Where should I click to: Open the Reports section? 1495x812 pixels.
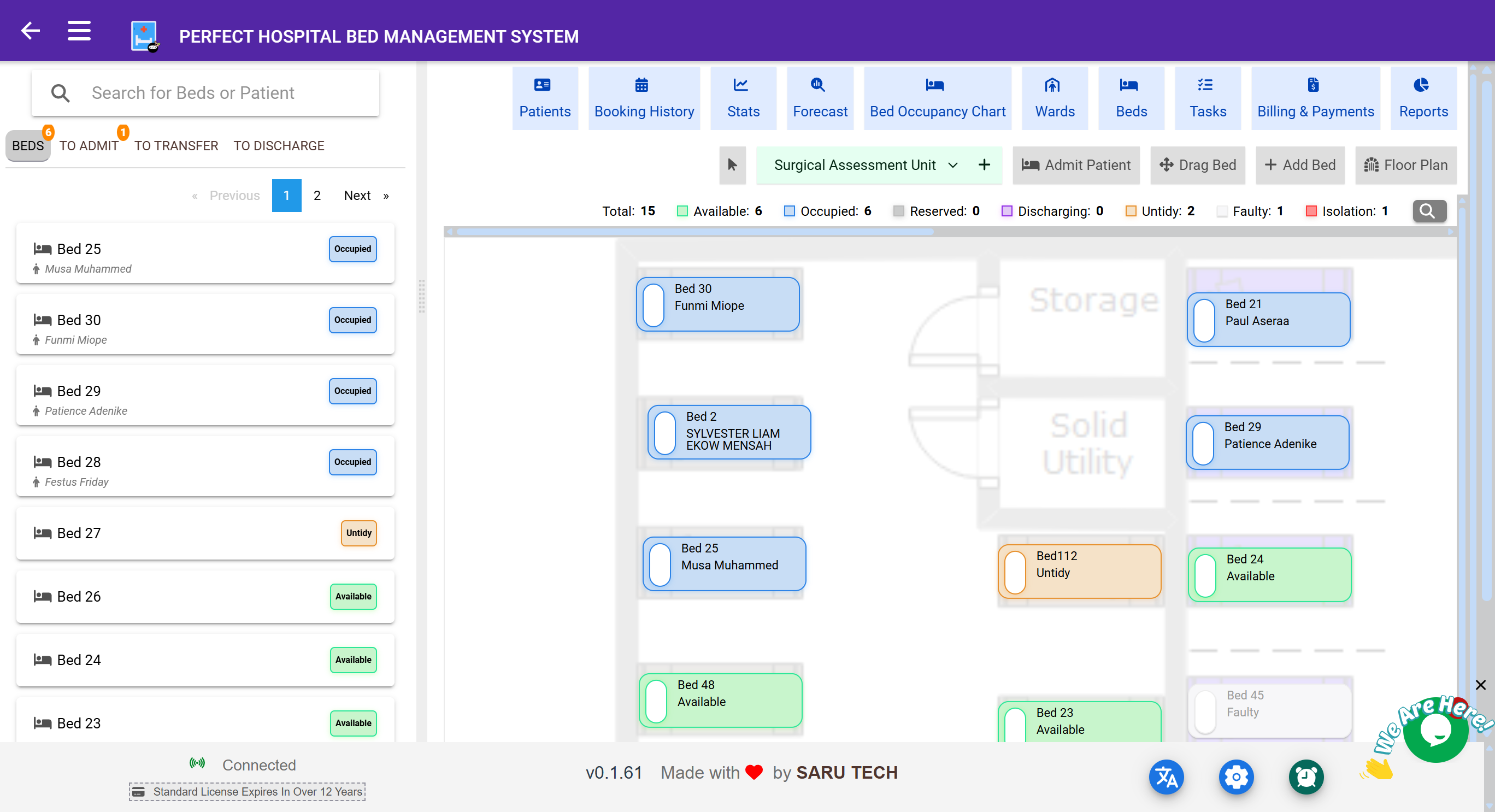[1423, 98]
